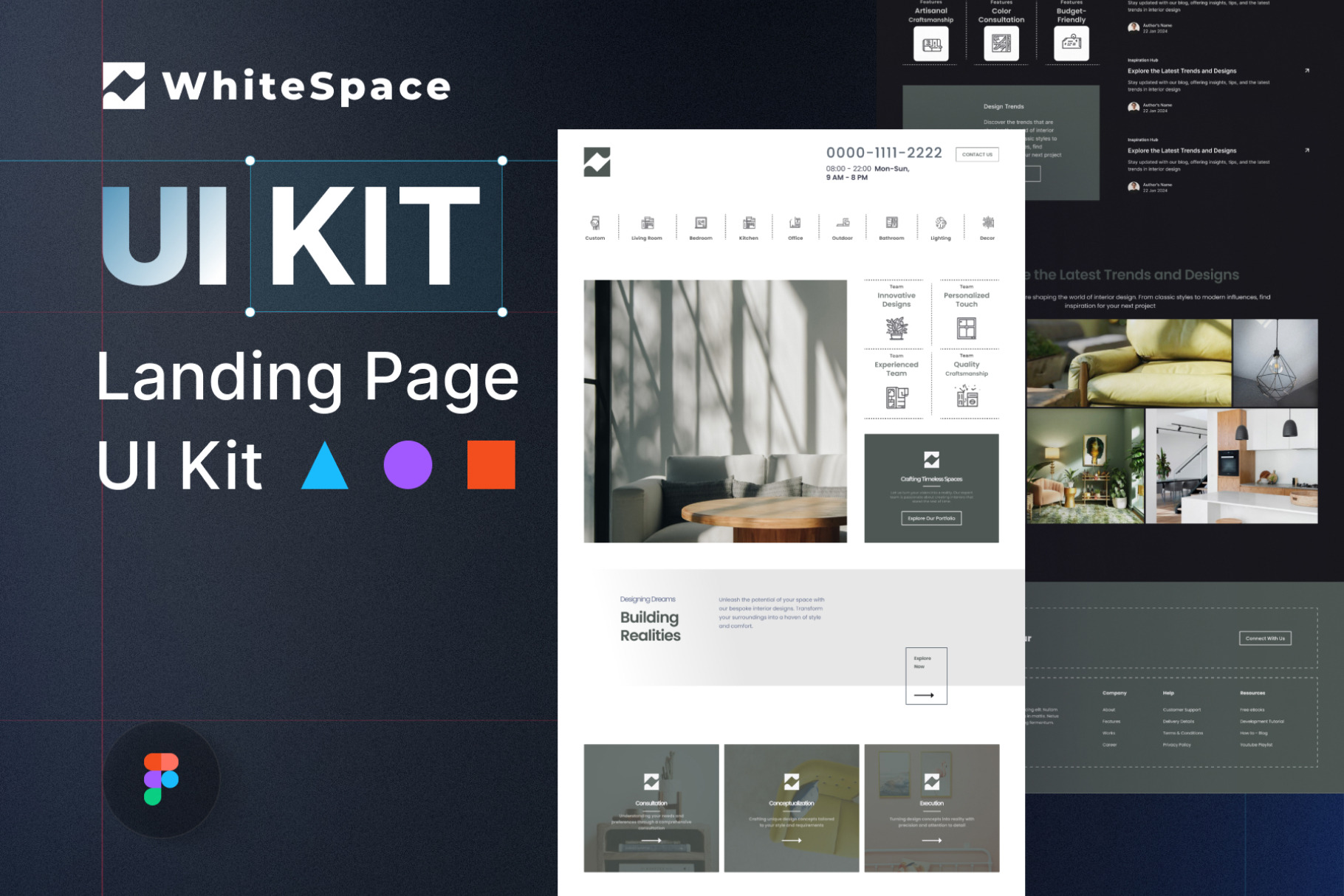This screenshot has width=1344, height=896.
Task: Click the orange square color shape
Action: (491, 465)
